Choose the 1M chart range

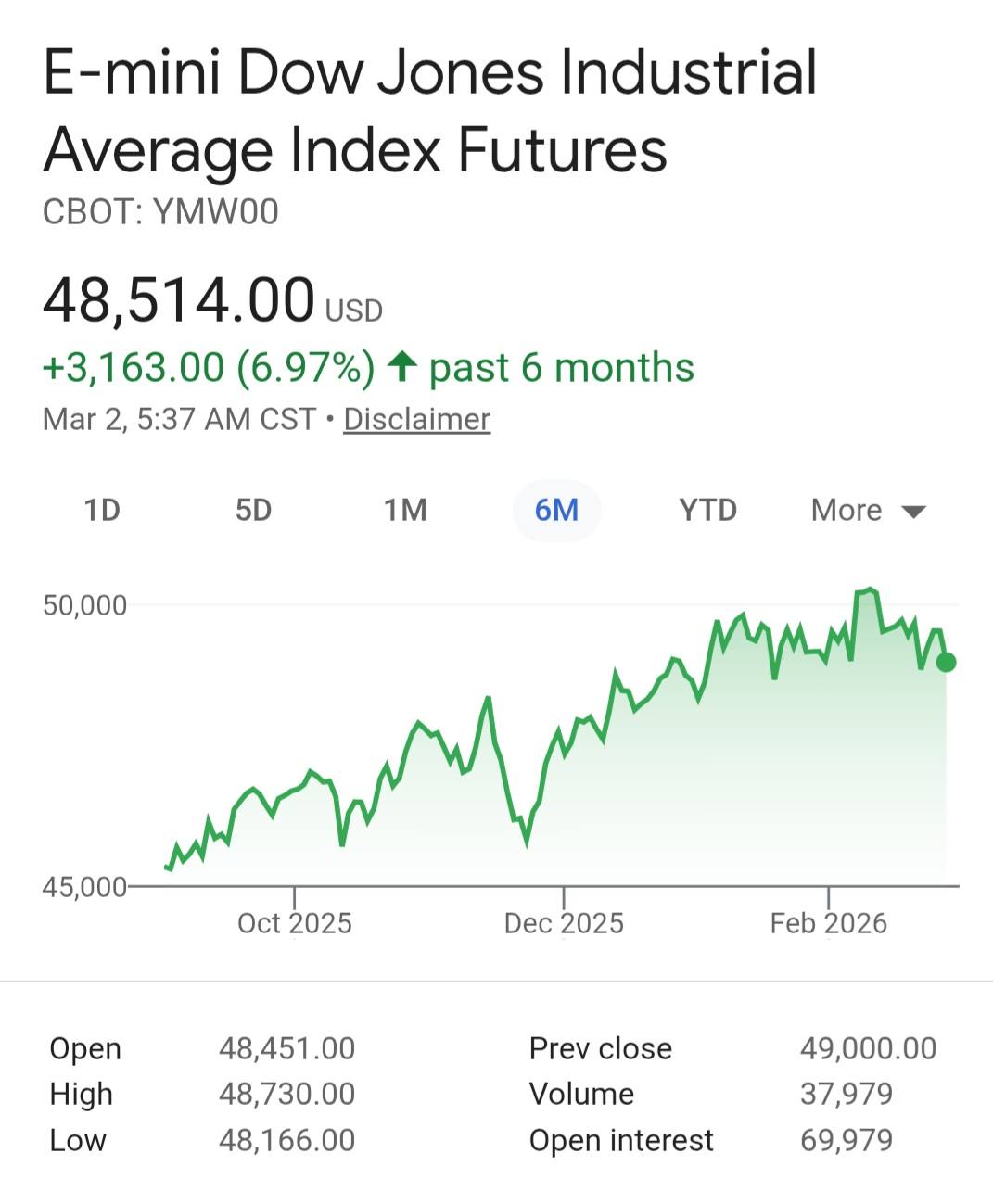[x=405, y=511]
